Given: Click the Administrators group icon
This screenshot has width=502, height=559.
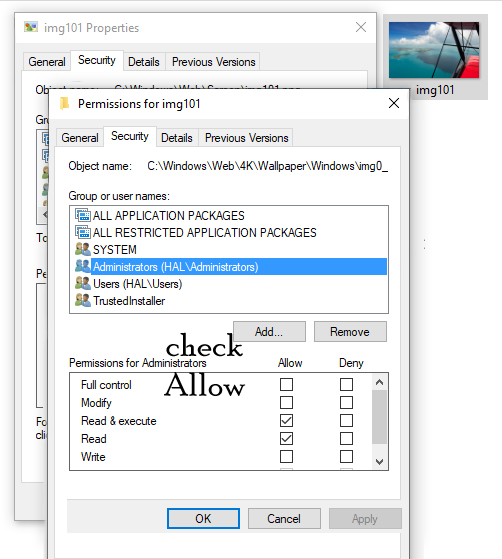Looking at the screenshot, I should click(83, 266).
